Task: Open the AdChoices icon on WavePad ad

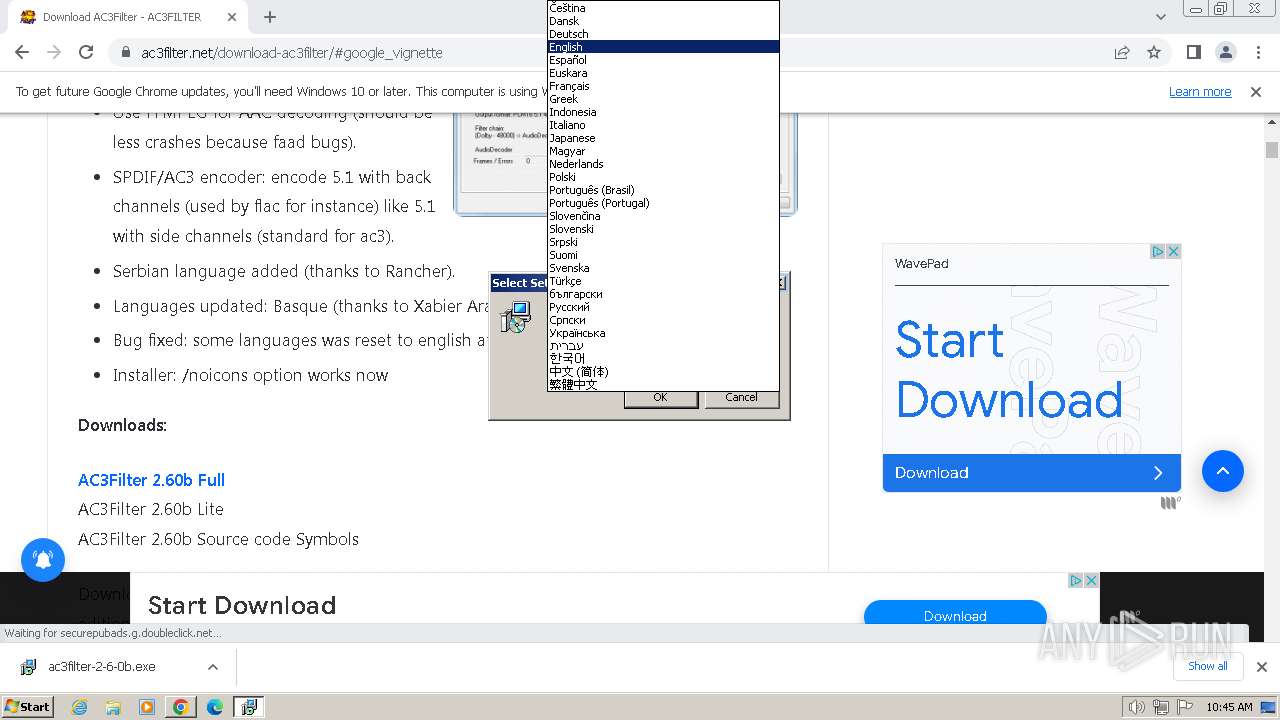Action: pos(1158,251)
